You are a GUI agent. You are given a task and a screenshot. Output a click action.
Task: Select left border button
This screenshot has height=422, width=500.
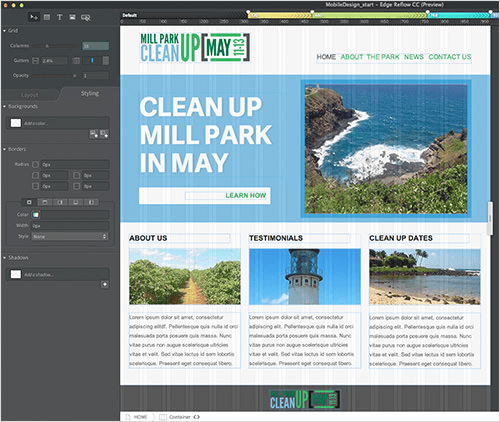91,202
